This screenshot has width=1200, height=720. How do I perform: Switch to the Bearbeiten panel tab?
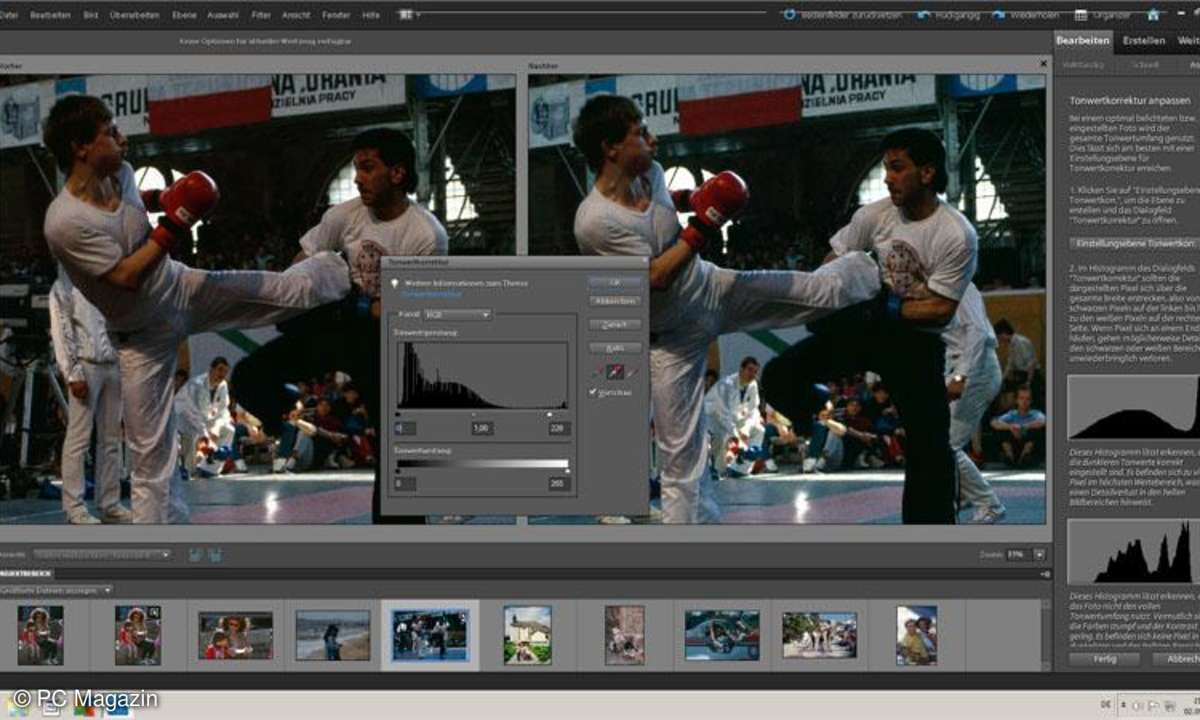point(1083,41)
